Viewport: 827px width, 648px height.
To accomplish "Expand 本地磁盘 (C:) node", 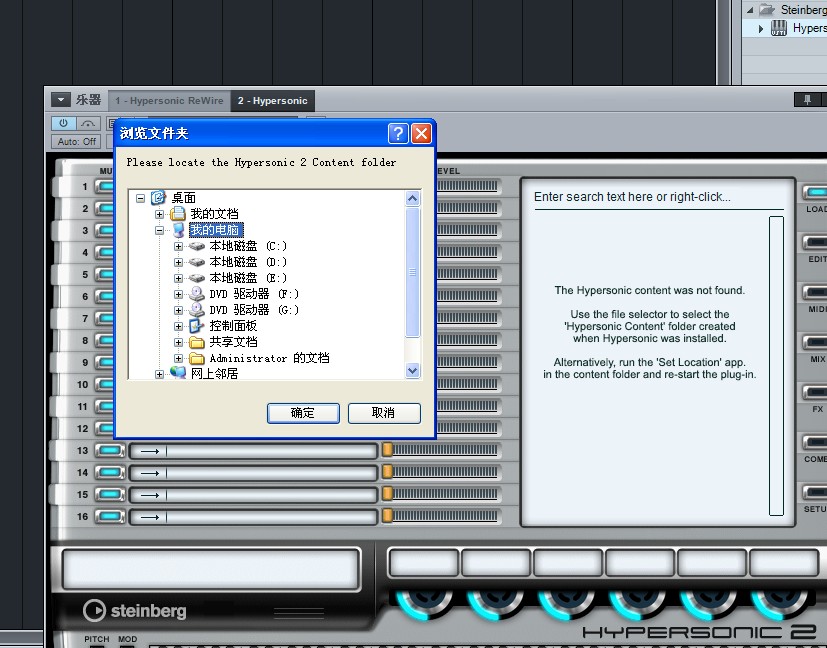I will coord(178,246).
